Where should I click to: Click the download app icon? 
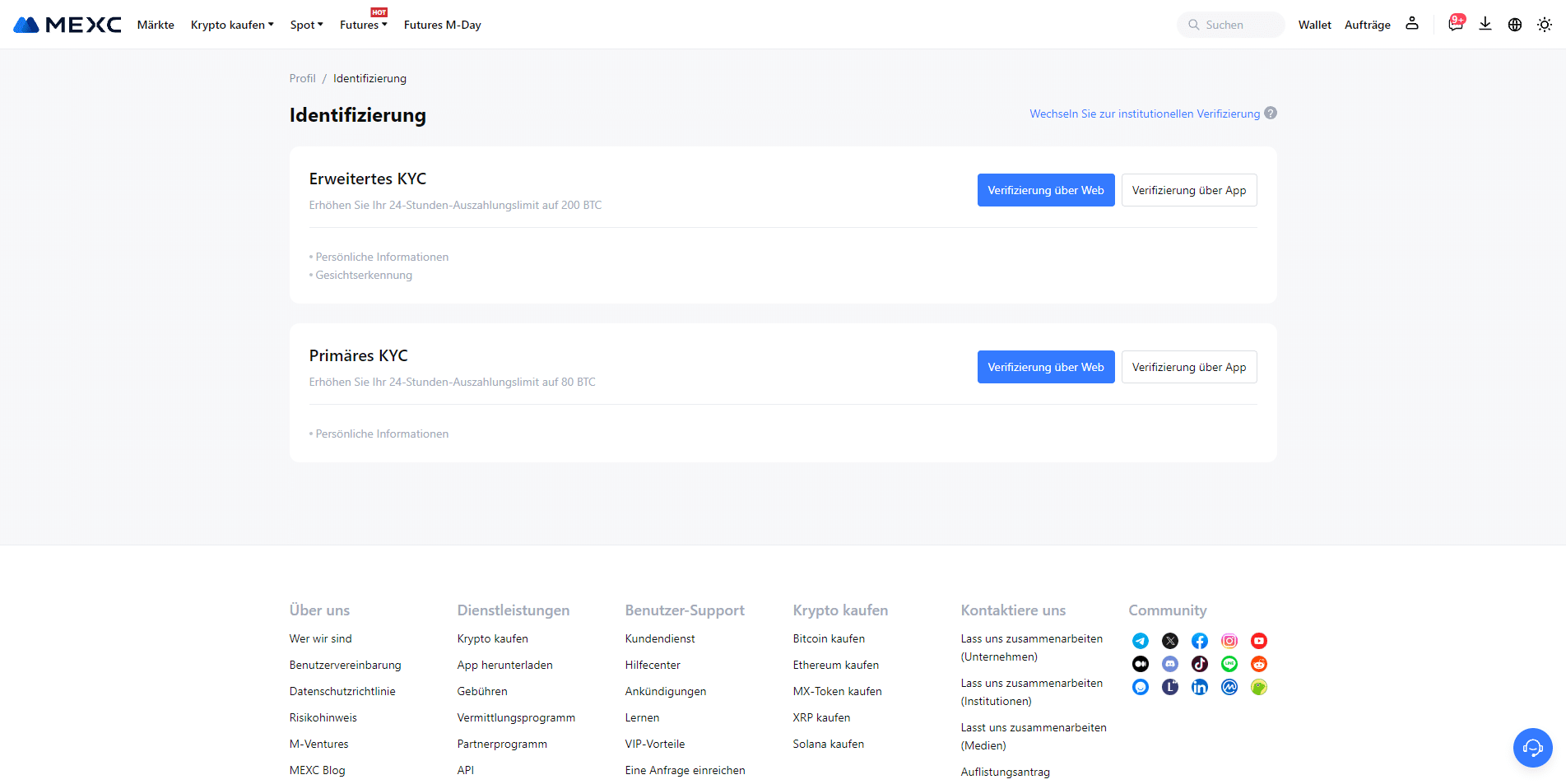pyautogui.click(x=1485, y=24)
